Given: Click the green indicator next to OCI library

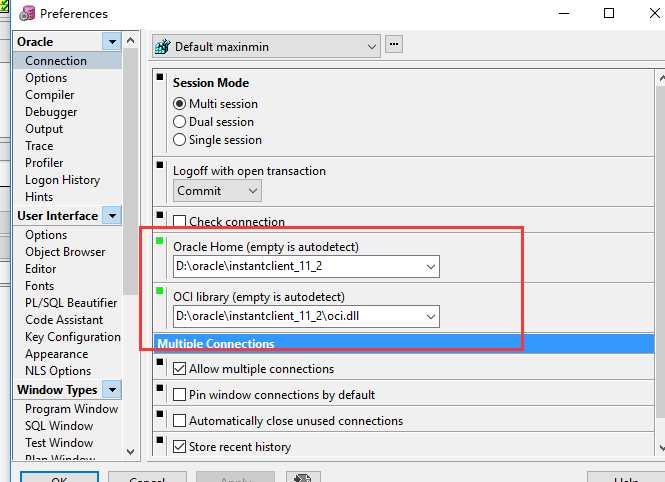Looking at the screenshot, I should [159, 291].
